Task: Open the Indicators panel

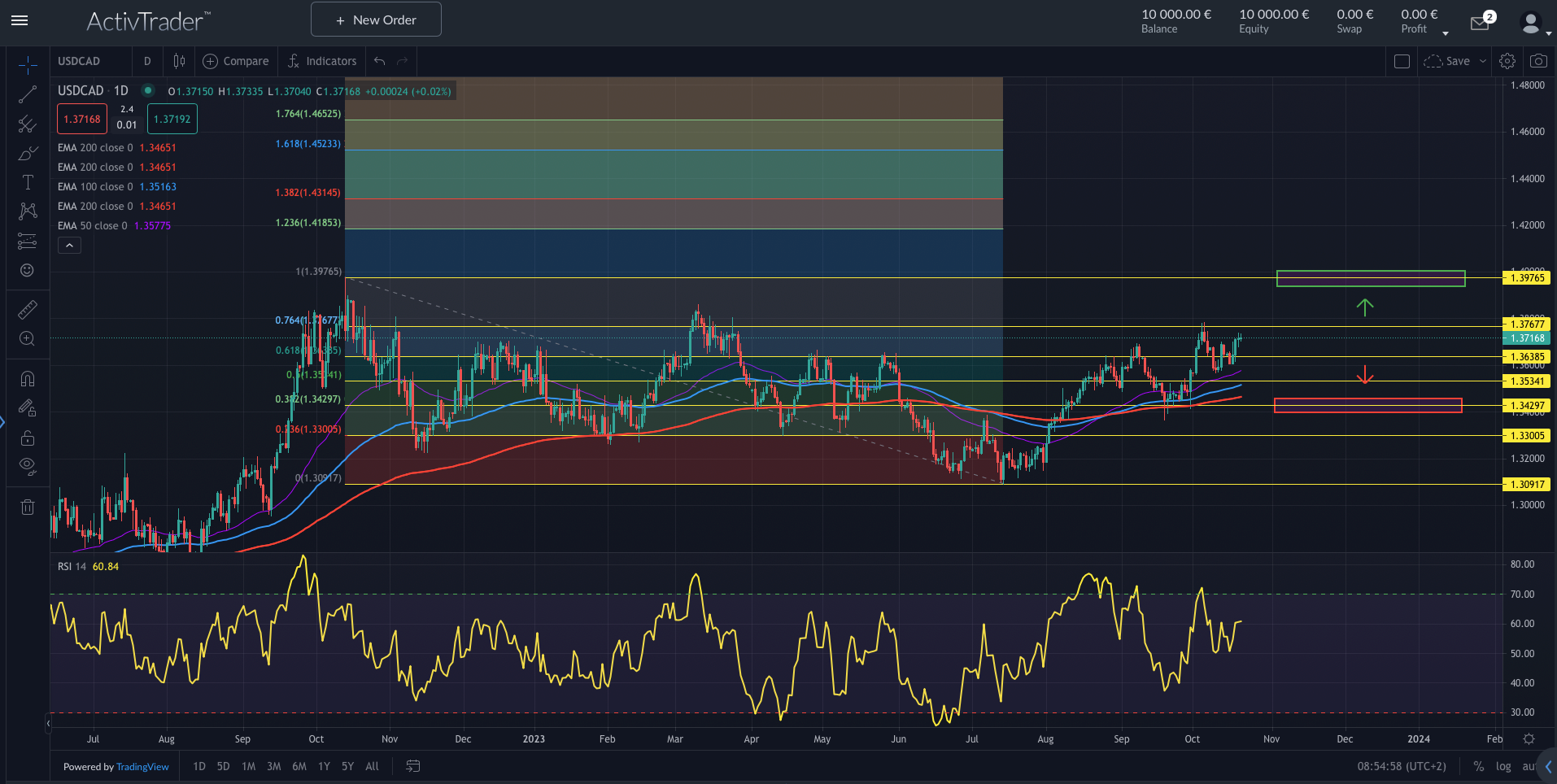Action: coord(322,61)
